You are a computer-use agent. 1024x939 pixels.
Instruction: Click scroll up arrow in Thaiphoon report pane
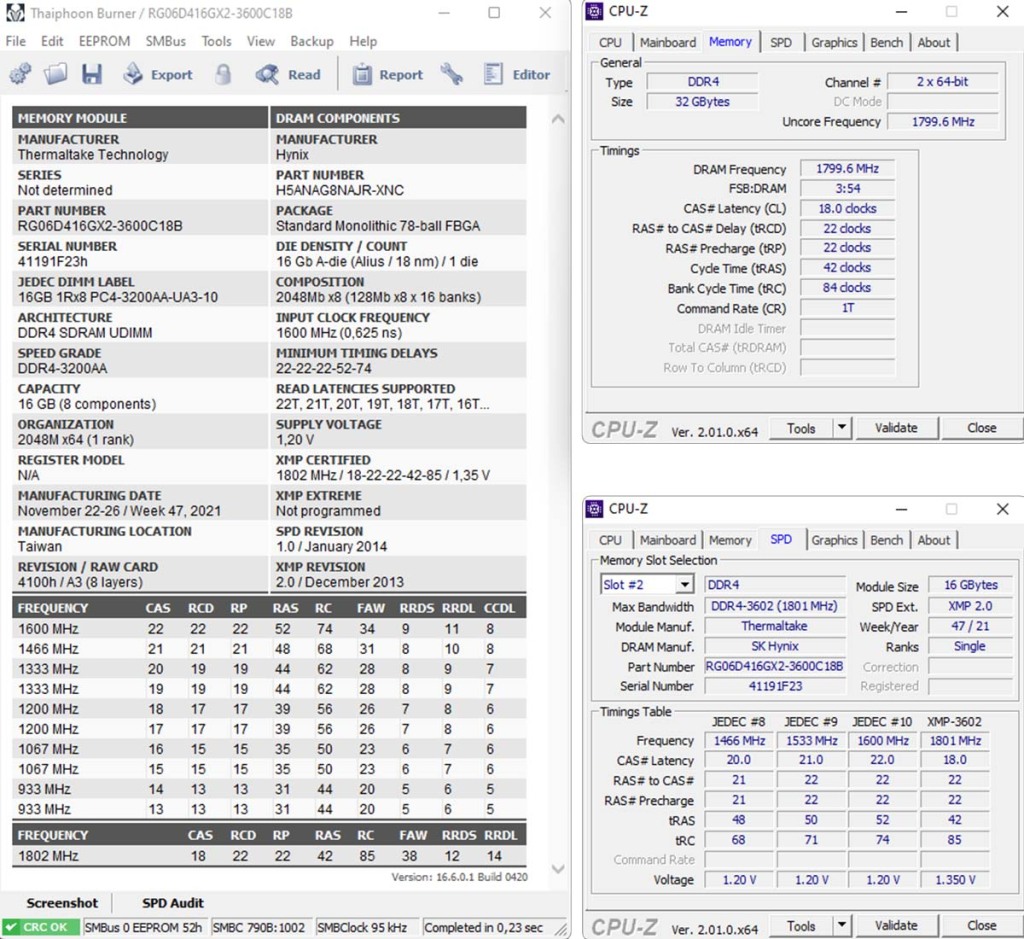pos(558,119)
